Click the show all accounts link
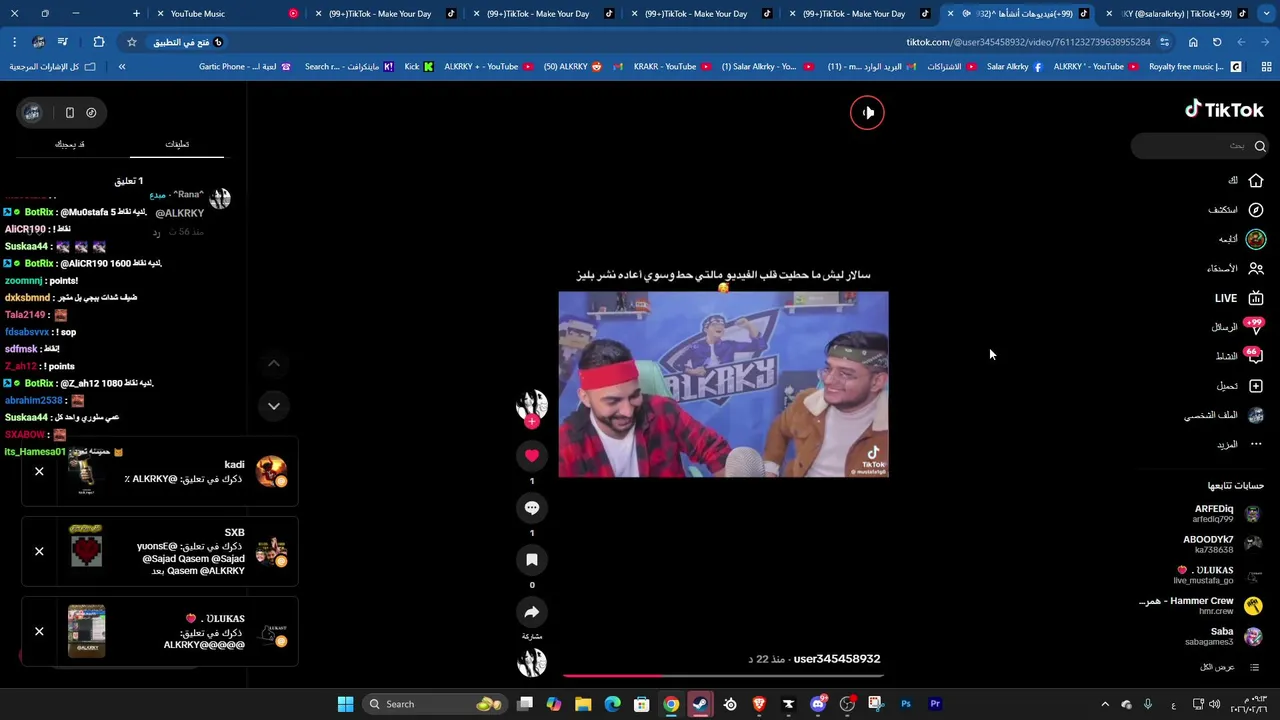This screenshot has height=720, width=1280. [x=1230, y=667]
